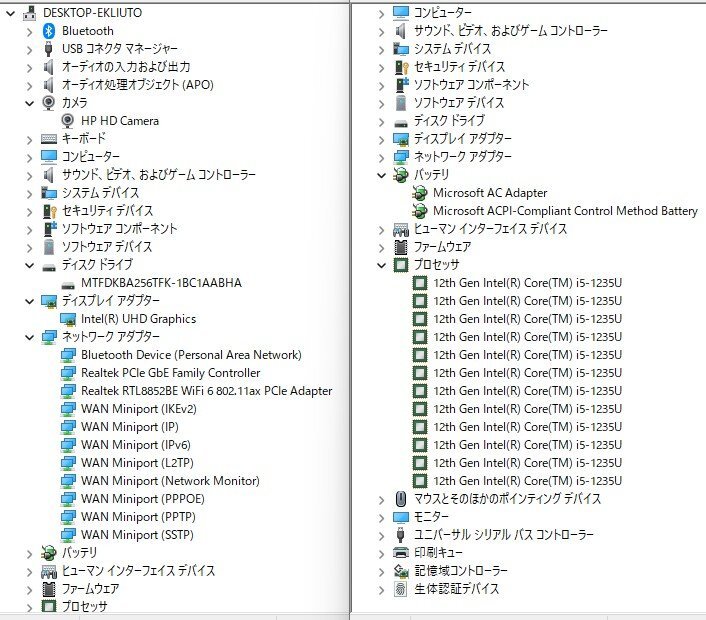Click the ファームウェア chip icon in right pane
706x620 pixels.
(400, 247)
